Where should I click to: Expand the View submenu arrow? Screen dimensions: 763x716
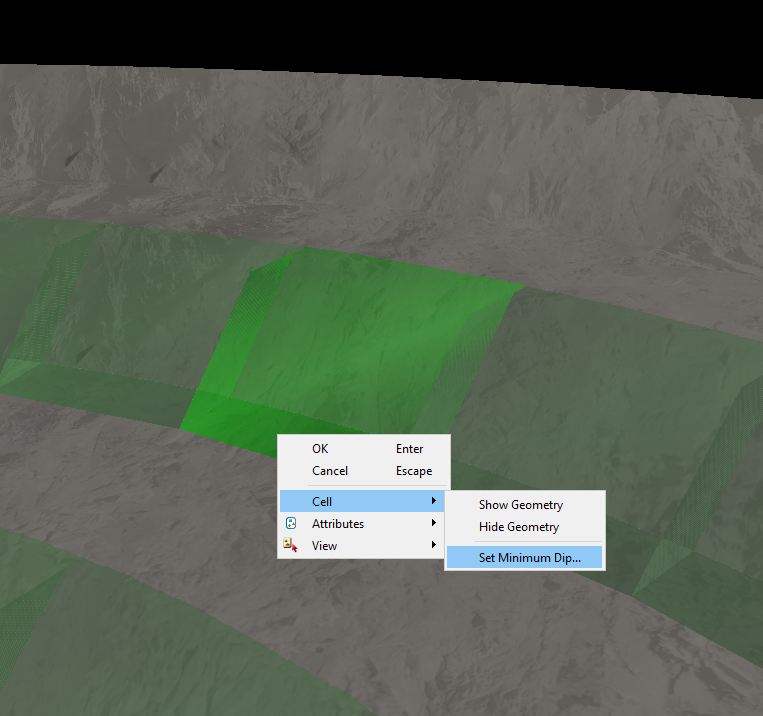coord(434,545)
